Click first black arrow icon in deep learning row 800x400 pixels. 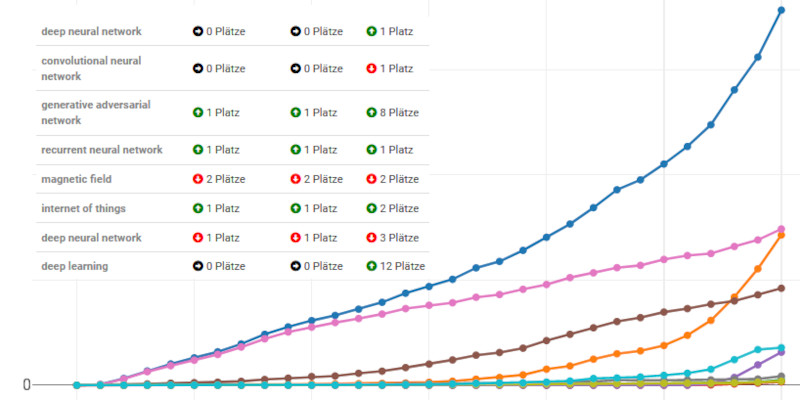pyautogui.click(x=198, y=266)
